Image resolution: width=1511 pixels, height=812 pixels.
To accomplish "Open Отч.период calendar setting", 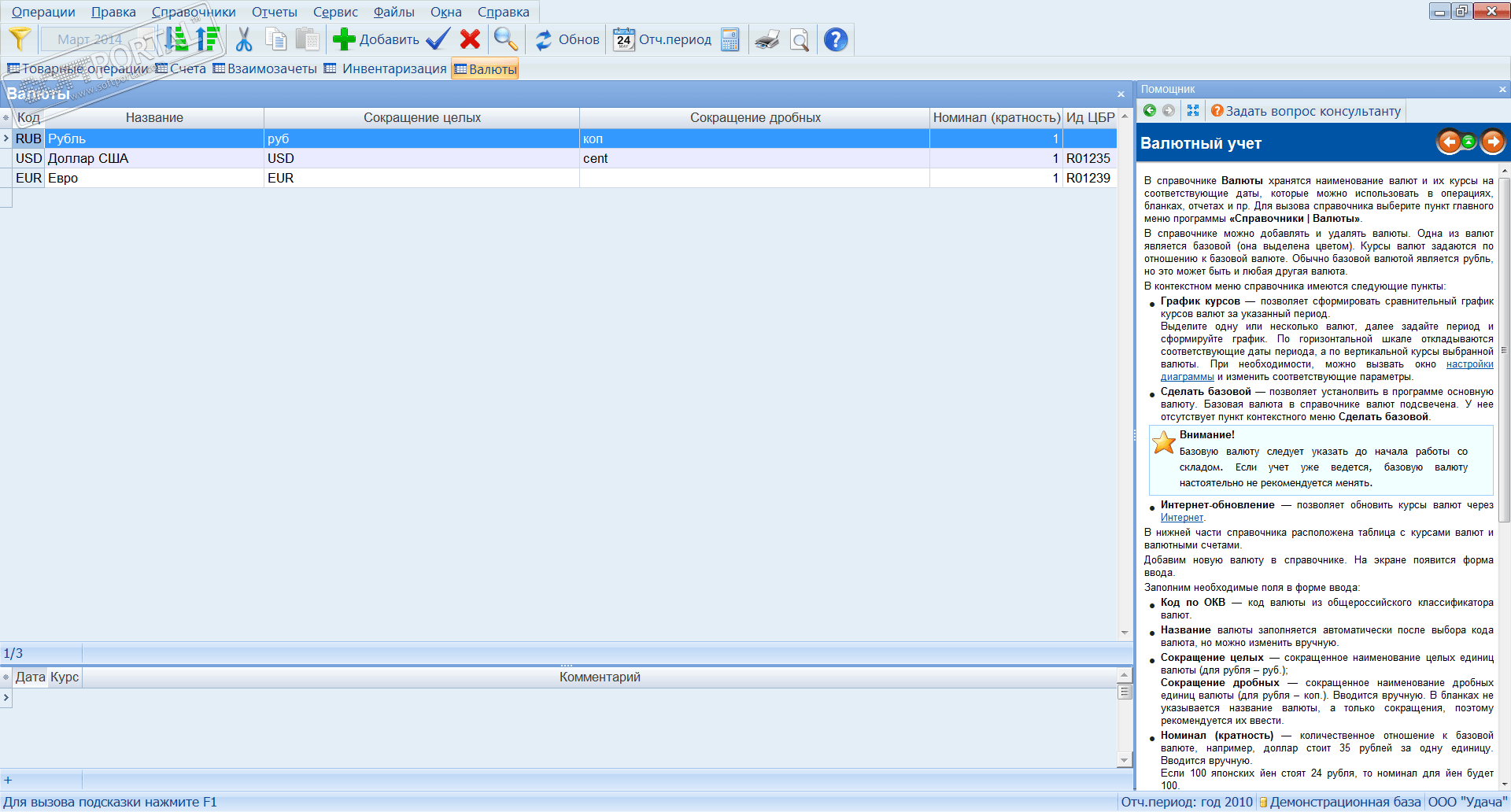I will (x=663, y=39).
